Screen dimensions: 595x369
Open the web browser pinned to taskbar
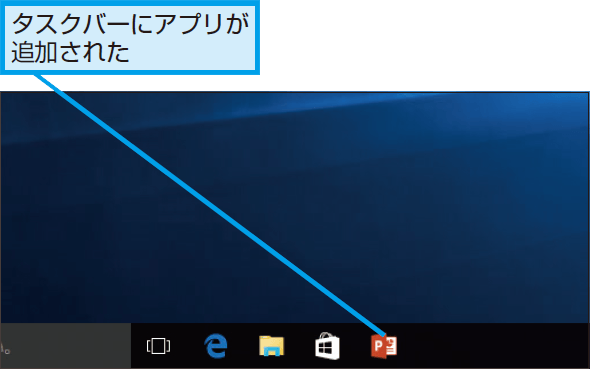(x=216, y=346)
